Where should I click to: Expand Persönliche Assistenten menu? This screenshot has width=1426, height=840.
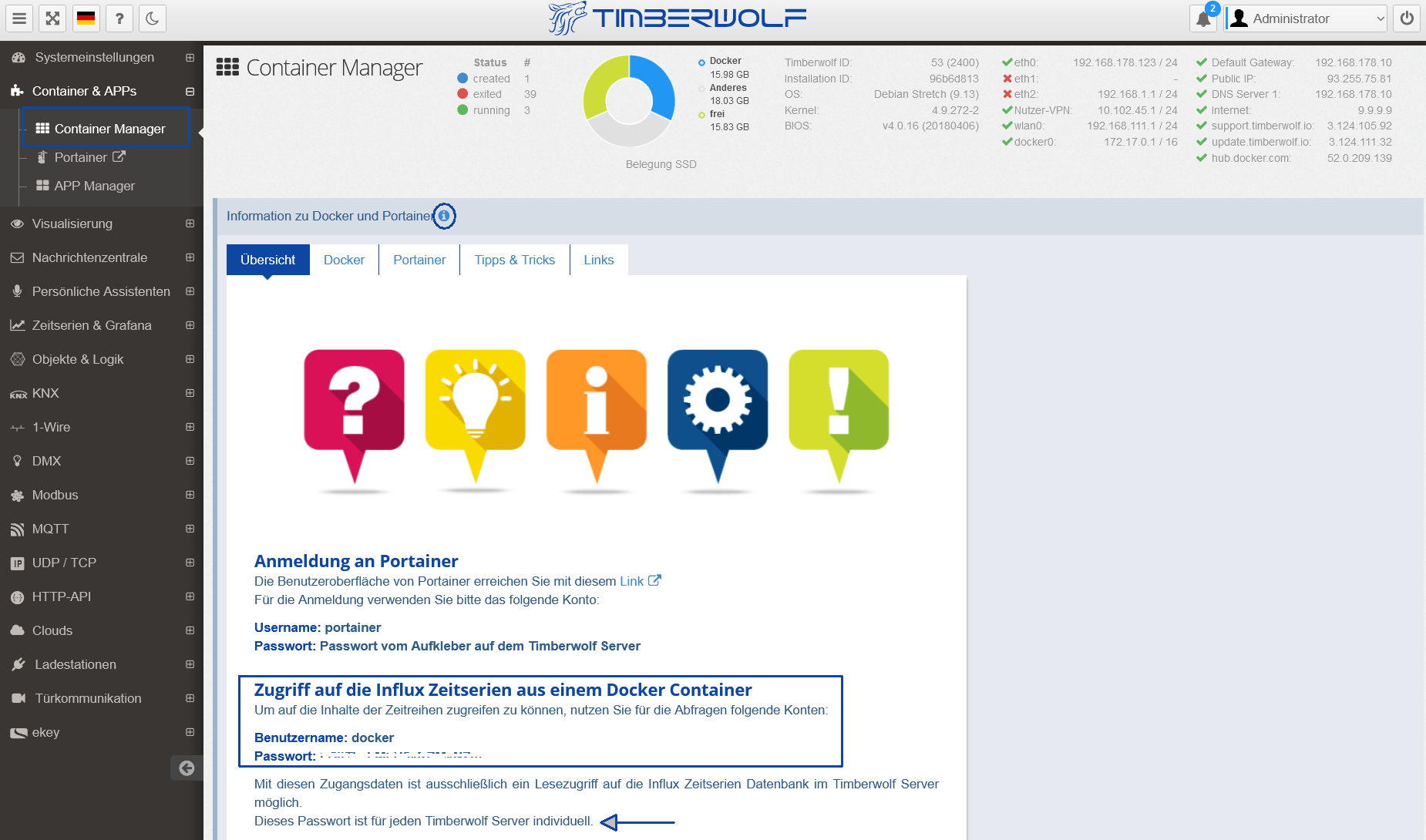[x=190, y=291]
